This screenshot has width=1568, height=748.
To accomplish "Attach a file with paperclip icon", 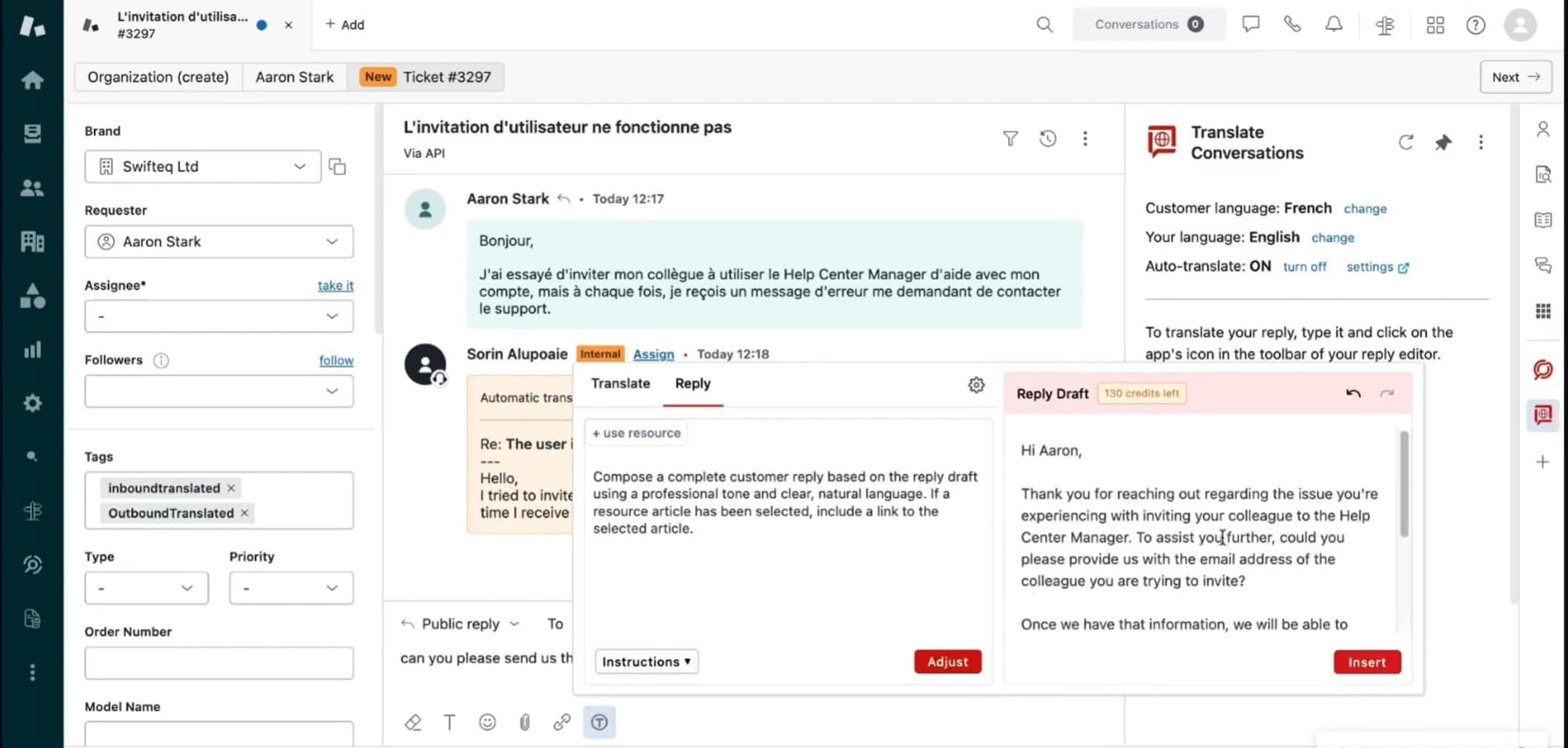I will [525, 722].
